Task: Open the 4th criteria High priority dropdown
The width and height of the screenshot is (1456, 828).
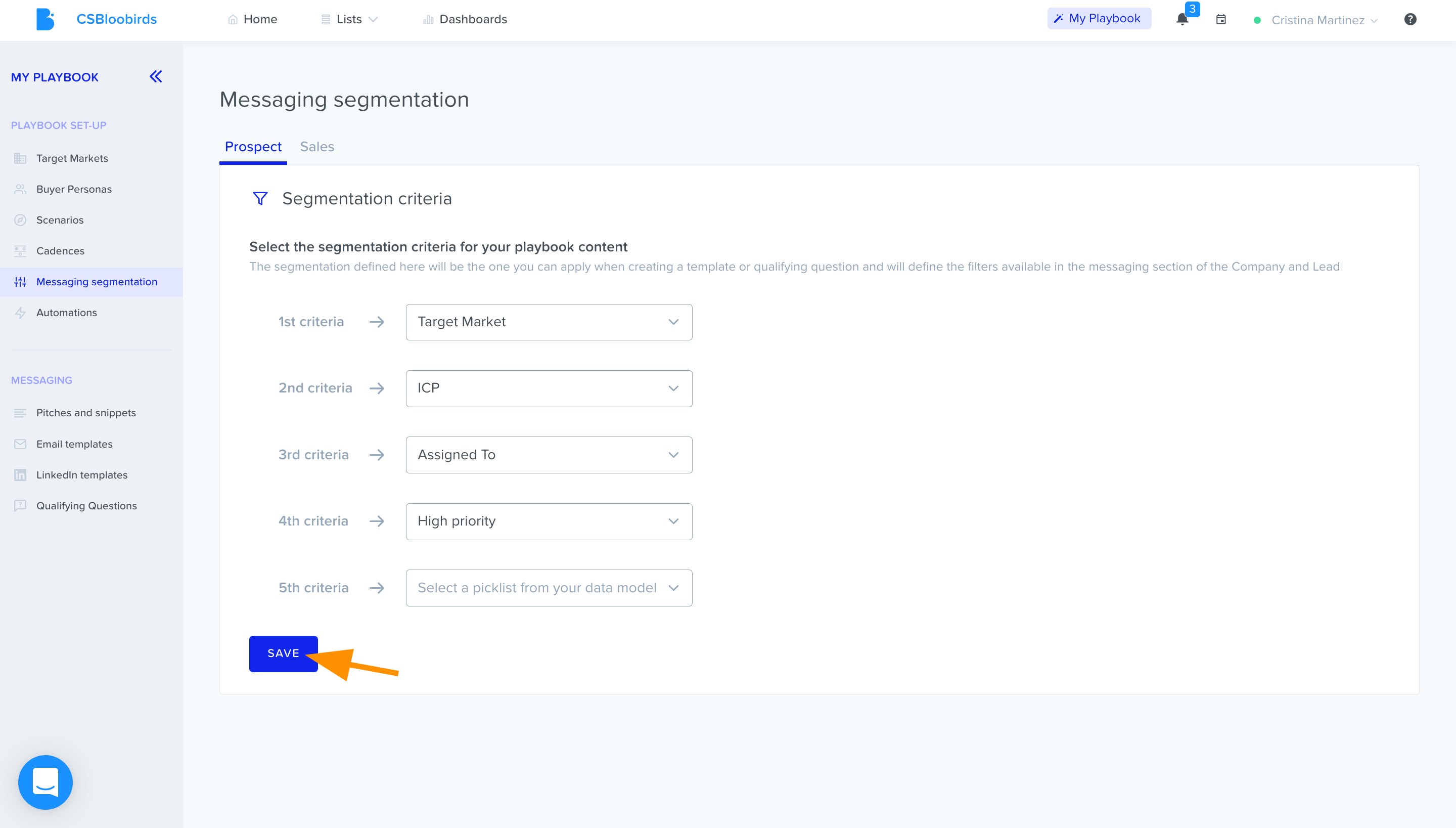Action: (x=549, y=521)
